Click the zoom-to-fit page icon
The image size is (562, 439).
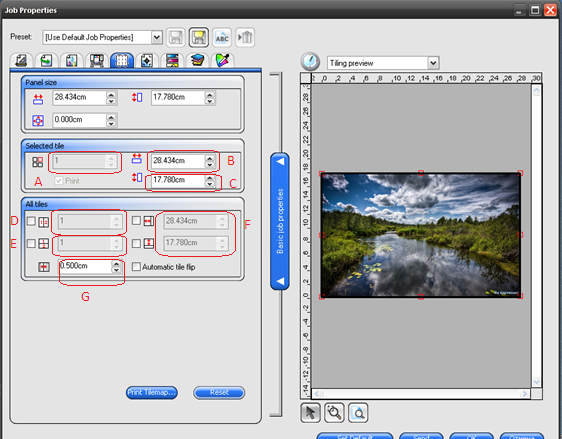358,413
